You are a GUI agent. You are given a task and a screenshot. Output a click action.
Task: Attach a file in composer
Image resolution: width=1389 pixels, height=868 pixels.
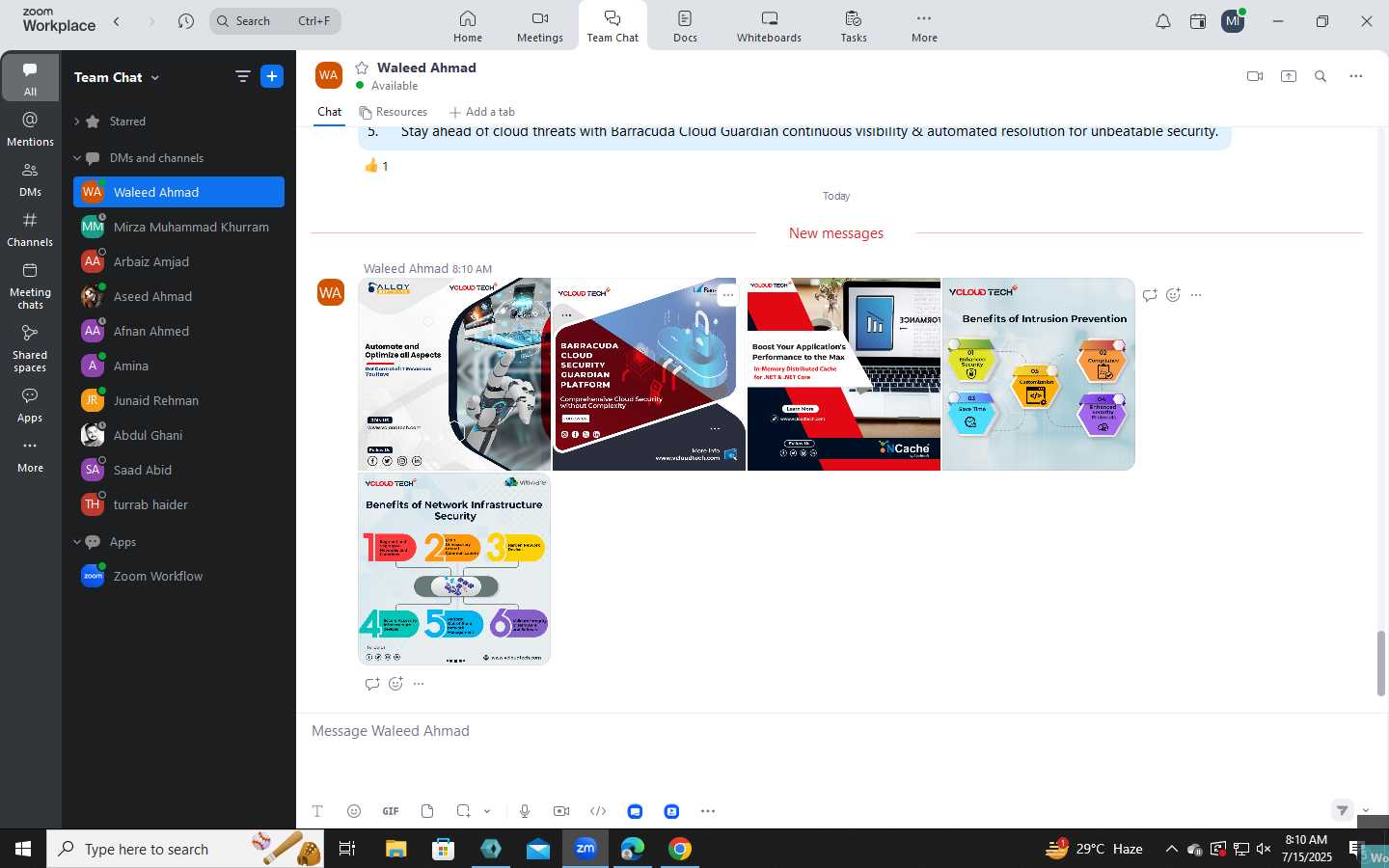[427, 811]
